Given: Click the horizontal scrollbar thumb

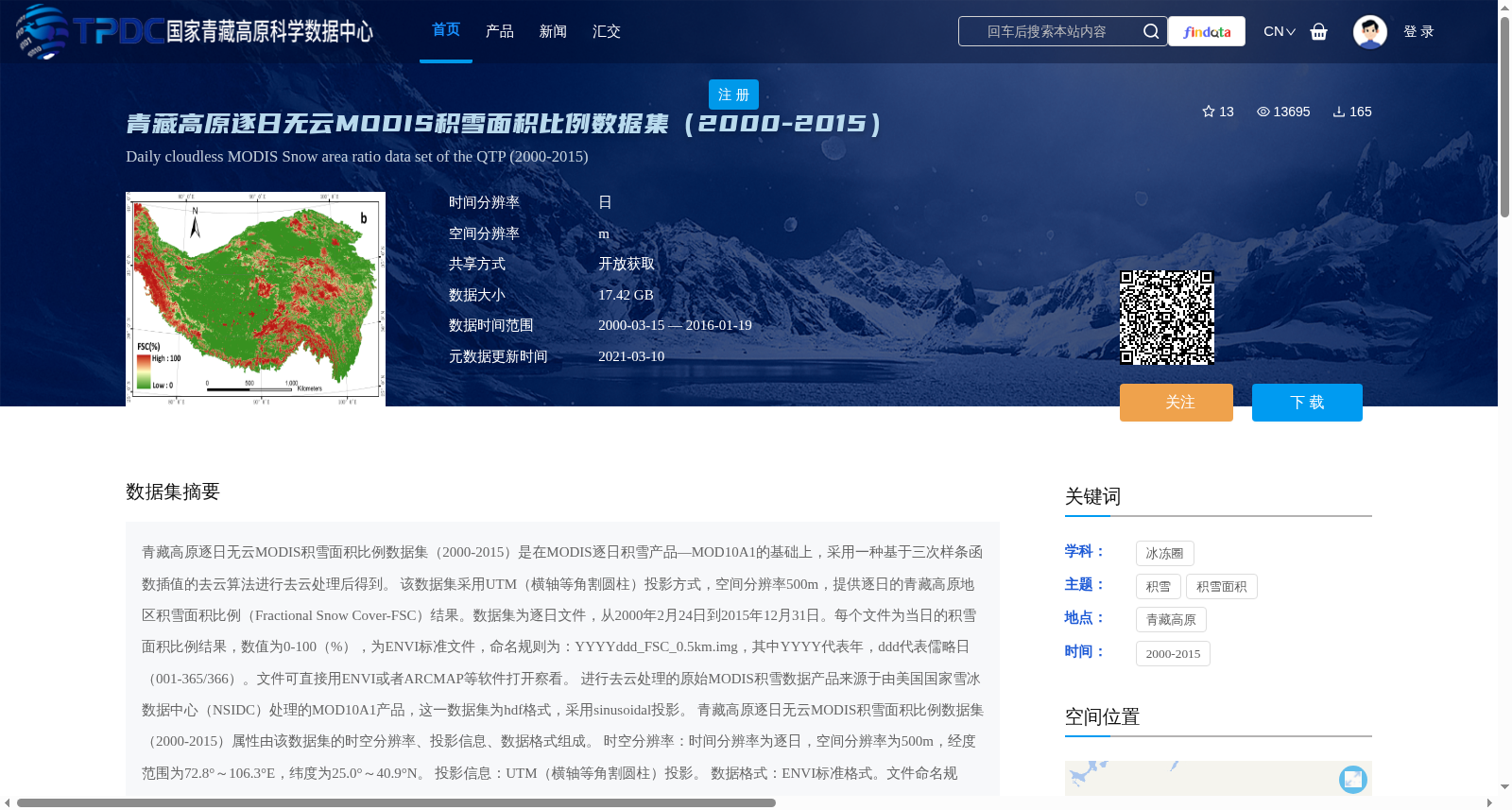Looking at the screenshot, I should click(396, 803).
